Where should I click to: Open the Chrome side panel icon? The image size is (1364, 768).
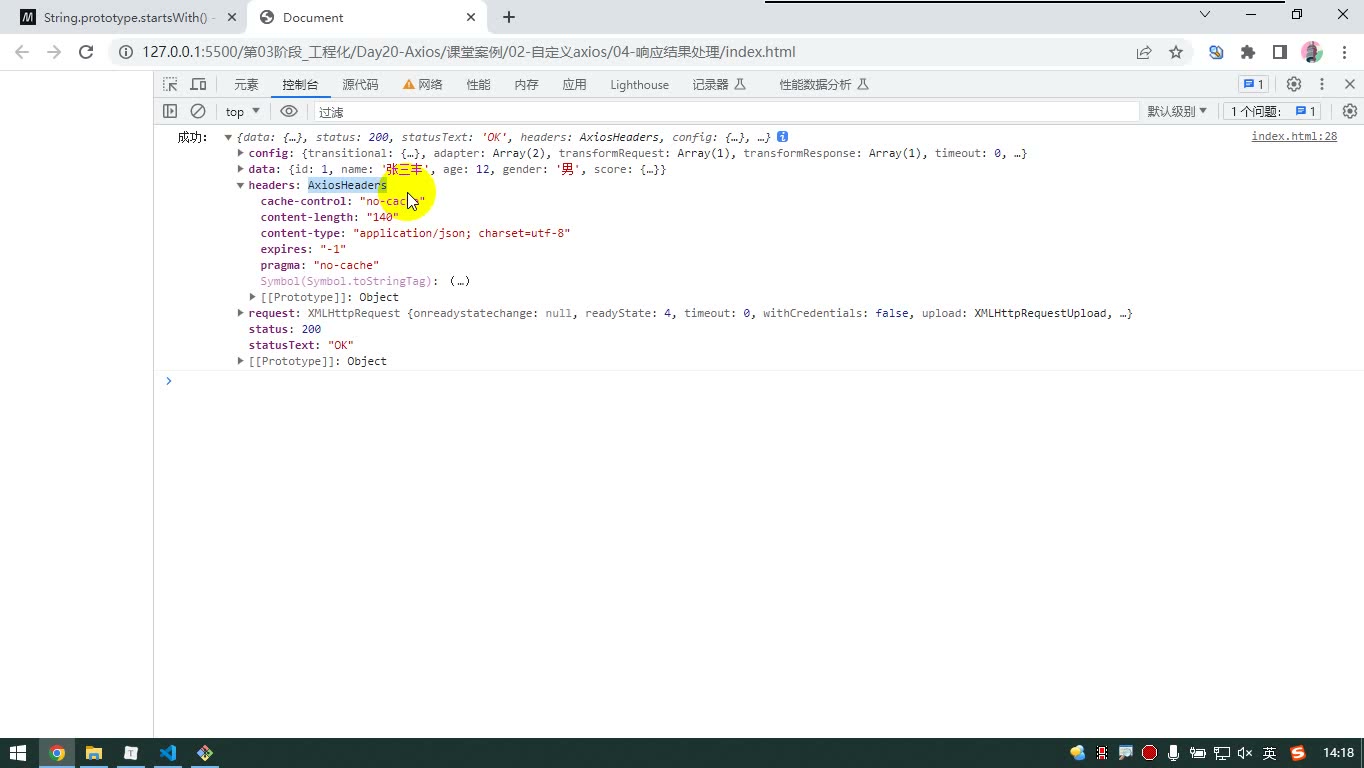click(x=1279, y=52)
